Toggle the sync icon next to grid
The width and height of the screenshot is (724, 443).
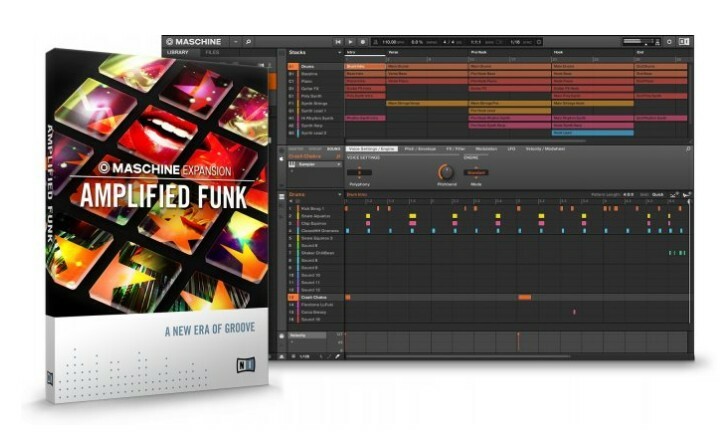pyautogui.click(x=538, y=42)
